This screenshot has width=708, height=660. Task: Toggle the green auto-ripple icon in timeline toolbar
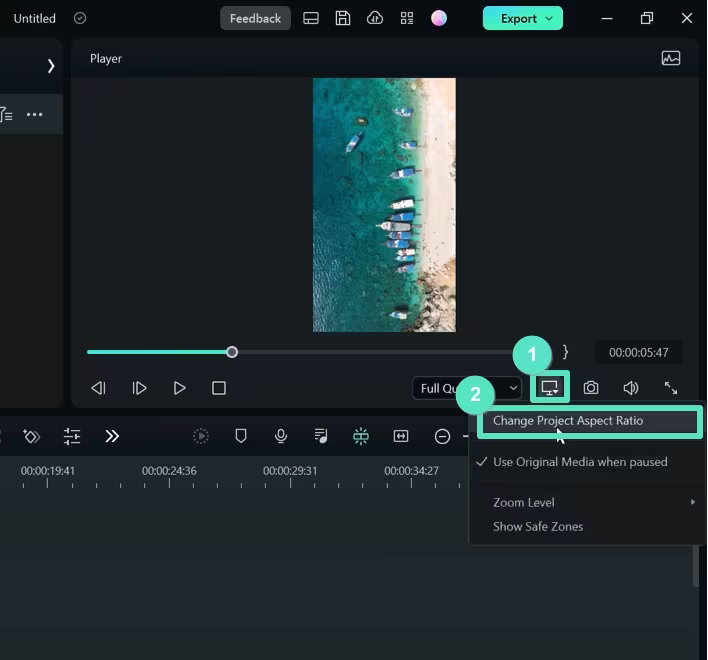[361, 436]
